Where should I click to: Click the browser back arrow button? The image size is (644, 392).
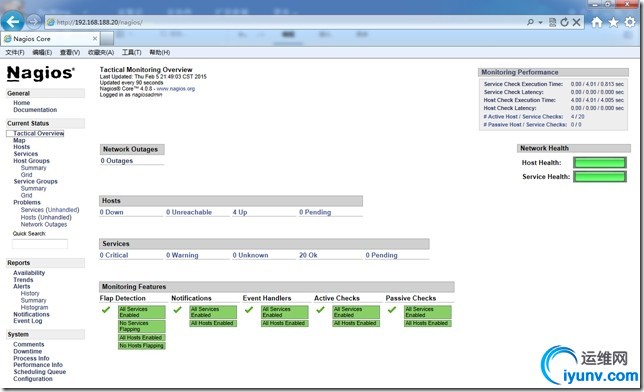click(x=12, y=21)
